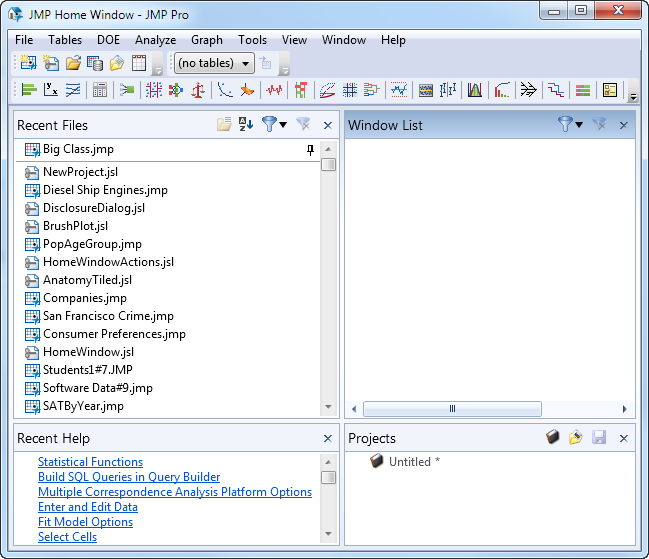Select San Francisco Crime.jmp in Recent Files
This screenshot has width=649, height=559.
coord(99,316)
